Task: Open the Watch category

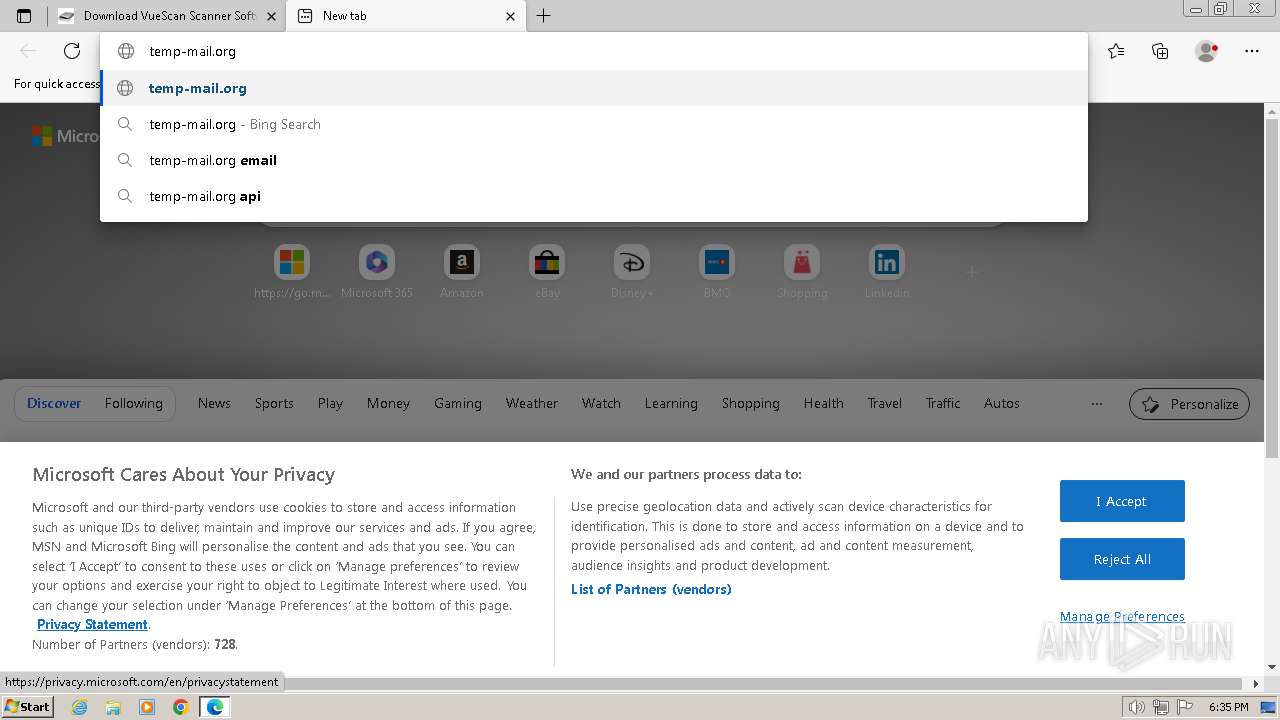Action: click(601, 403)
